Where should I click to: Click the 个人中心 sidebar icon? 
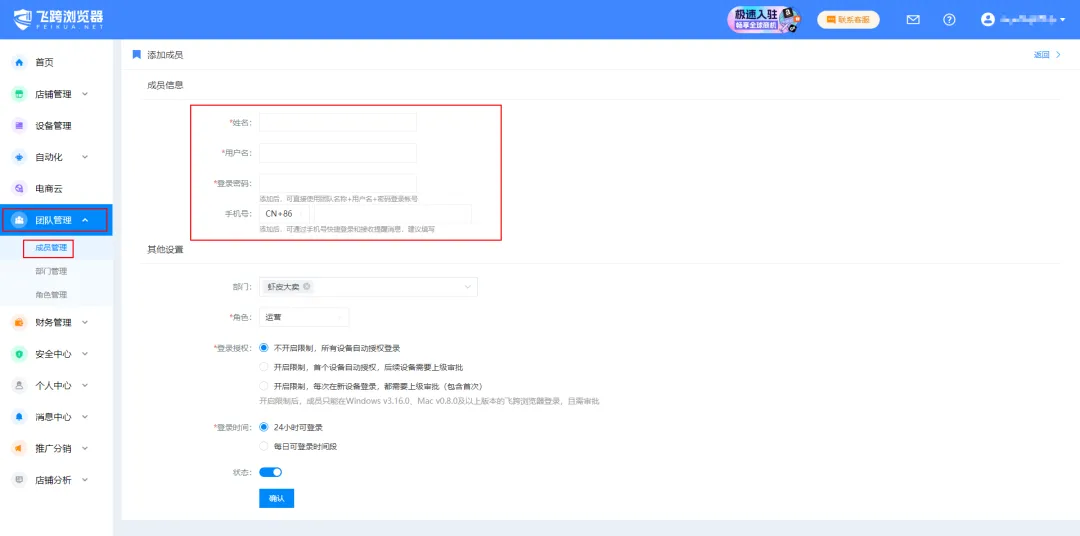[20, 386]
